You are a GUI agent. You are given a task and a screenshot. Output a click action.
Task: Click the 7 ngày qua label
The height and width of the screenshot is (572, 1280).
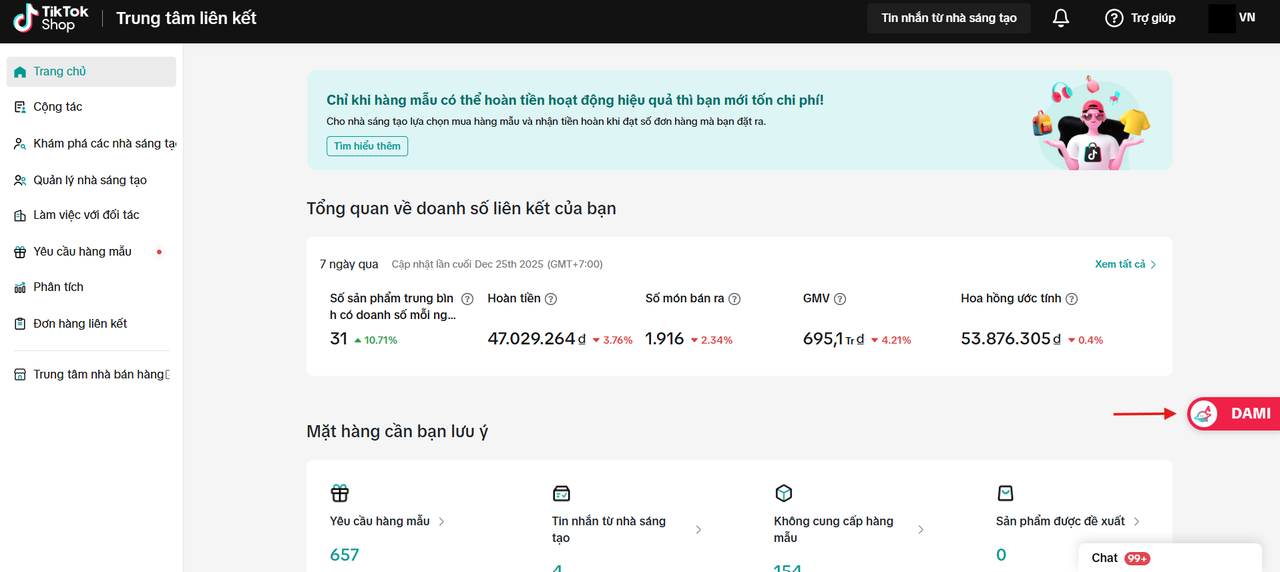coord(349,264)
